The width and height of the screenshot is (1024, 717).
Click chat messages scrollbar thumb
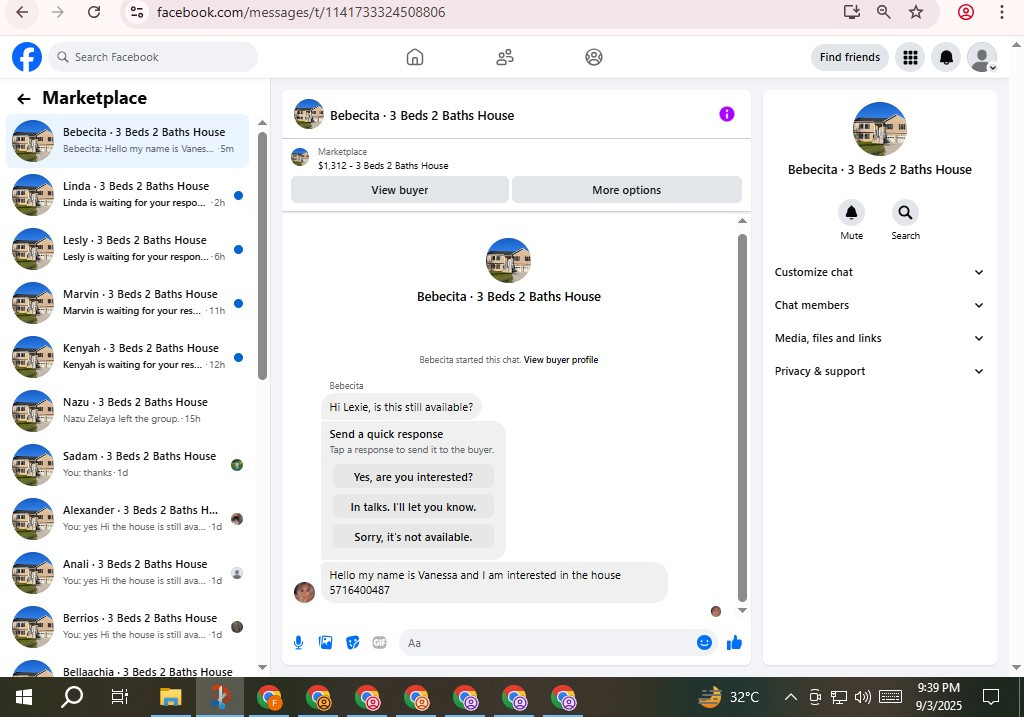tap(742, 418)
